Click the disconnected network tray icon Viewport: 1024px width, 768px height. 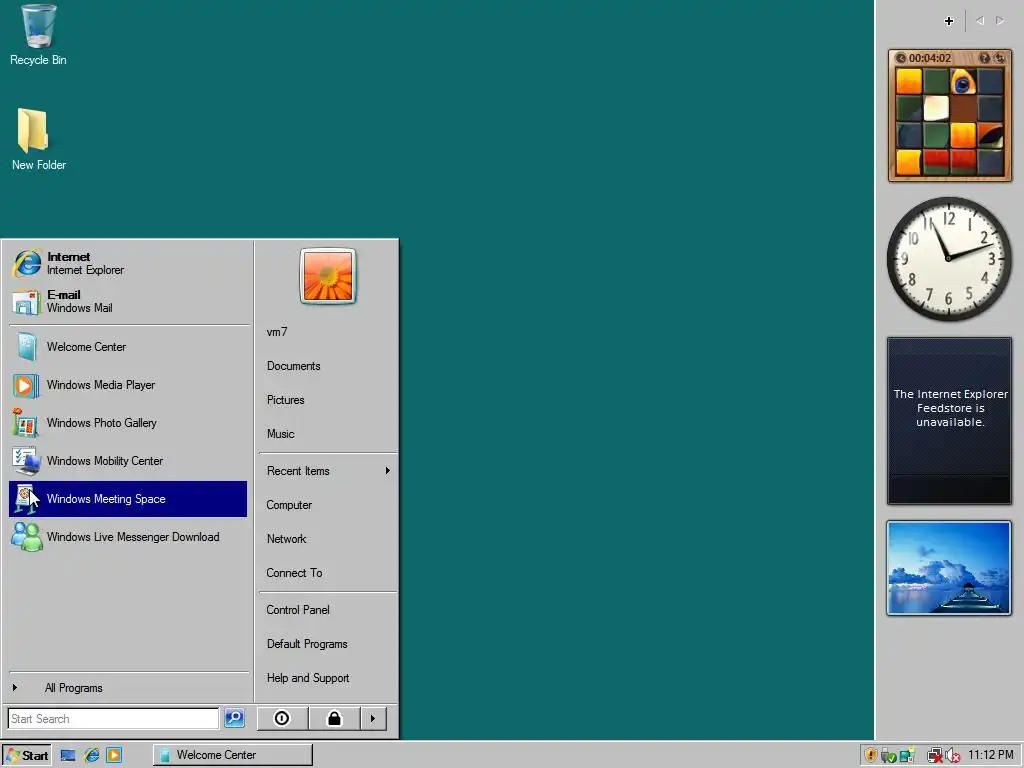tap(935, 756)
